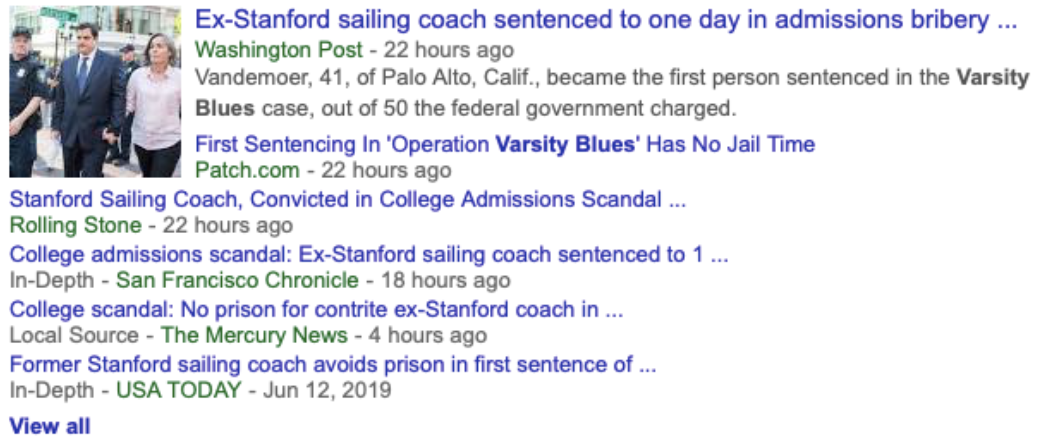Screen dimensions: 1054x442
Task: Open the Ex-Stanford sailing coach sentenced headline
Action: pos(605,20)
